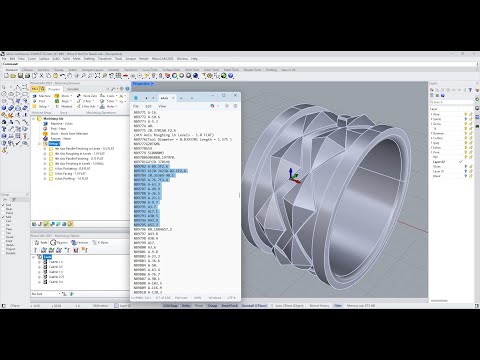Screen dimensions: 480x360
Task: Toggle the Mid object snap checkbox
Action: coord(3,217)
